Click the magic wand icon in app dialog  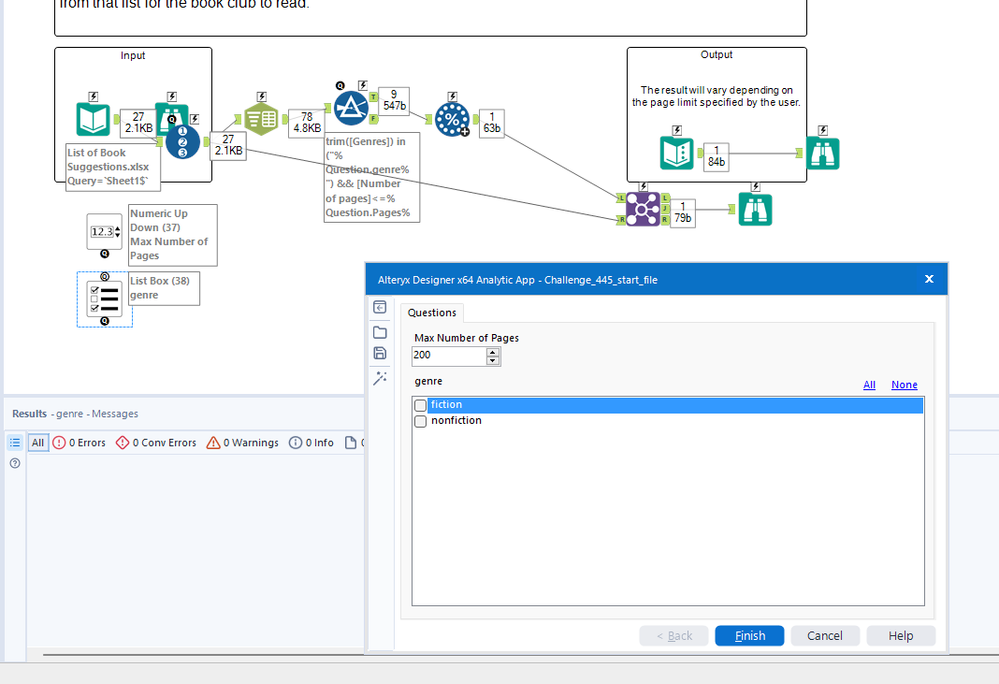coord(380,378)
